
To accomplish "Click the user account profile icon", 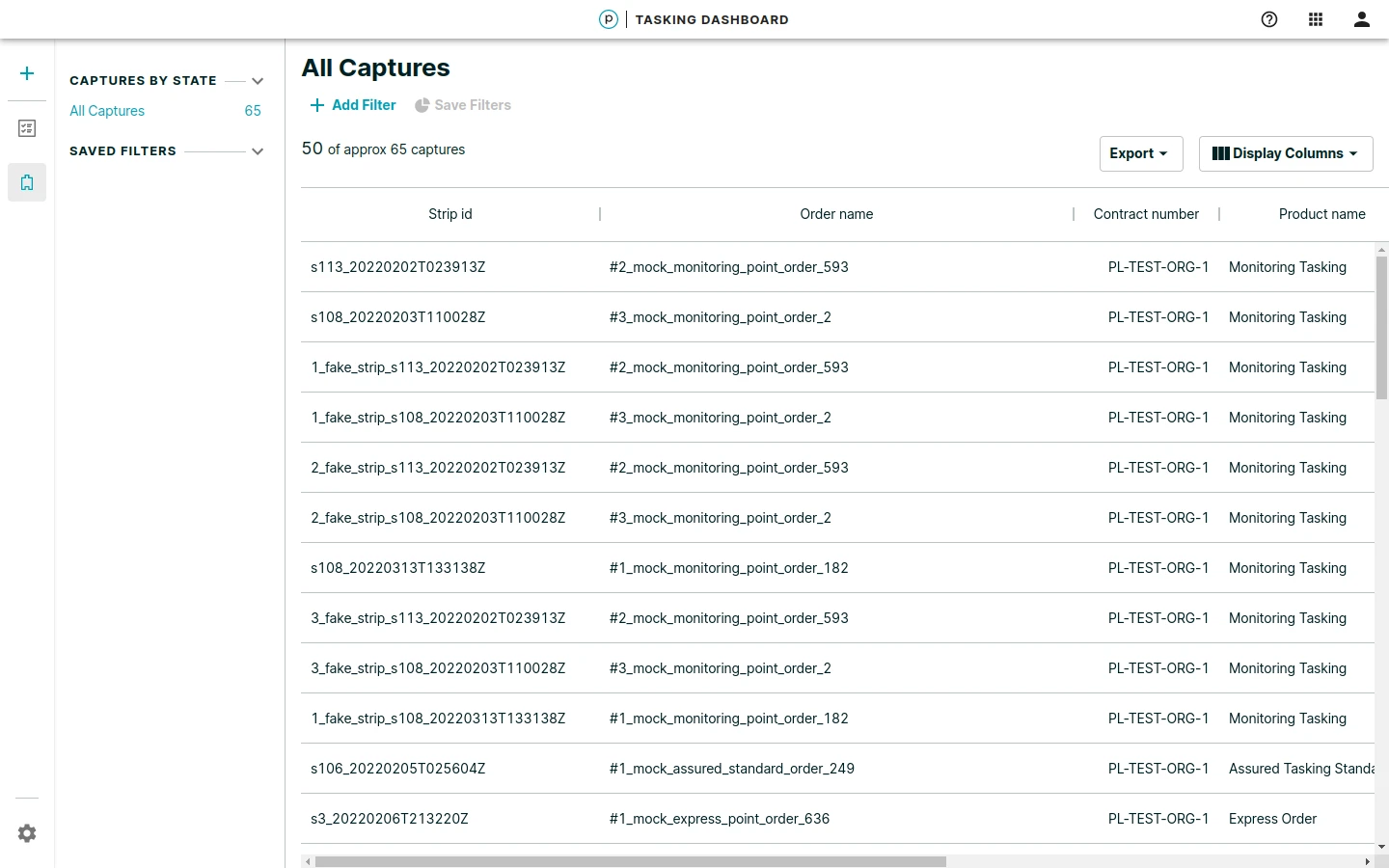I will (1362, 19).
